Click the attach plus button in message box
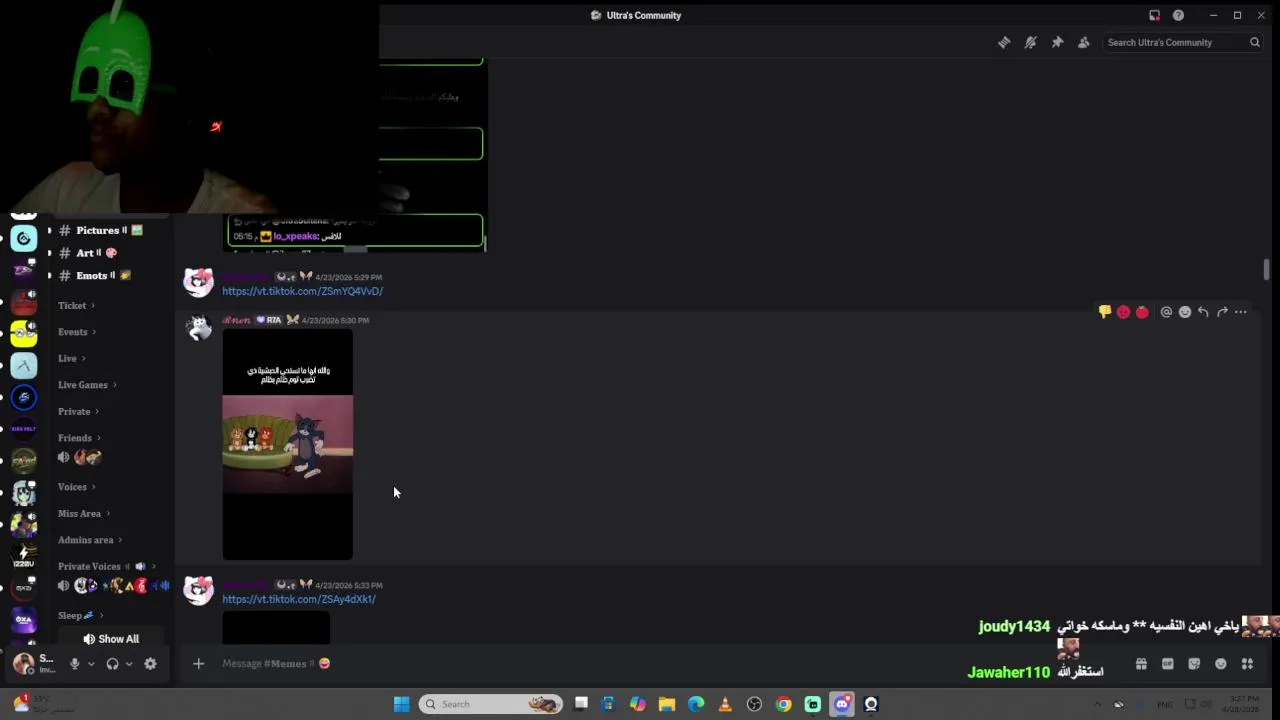The width and height of the screenshot is (1280, 720). pos(198,663)
